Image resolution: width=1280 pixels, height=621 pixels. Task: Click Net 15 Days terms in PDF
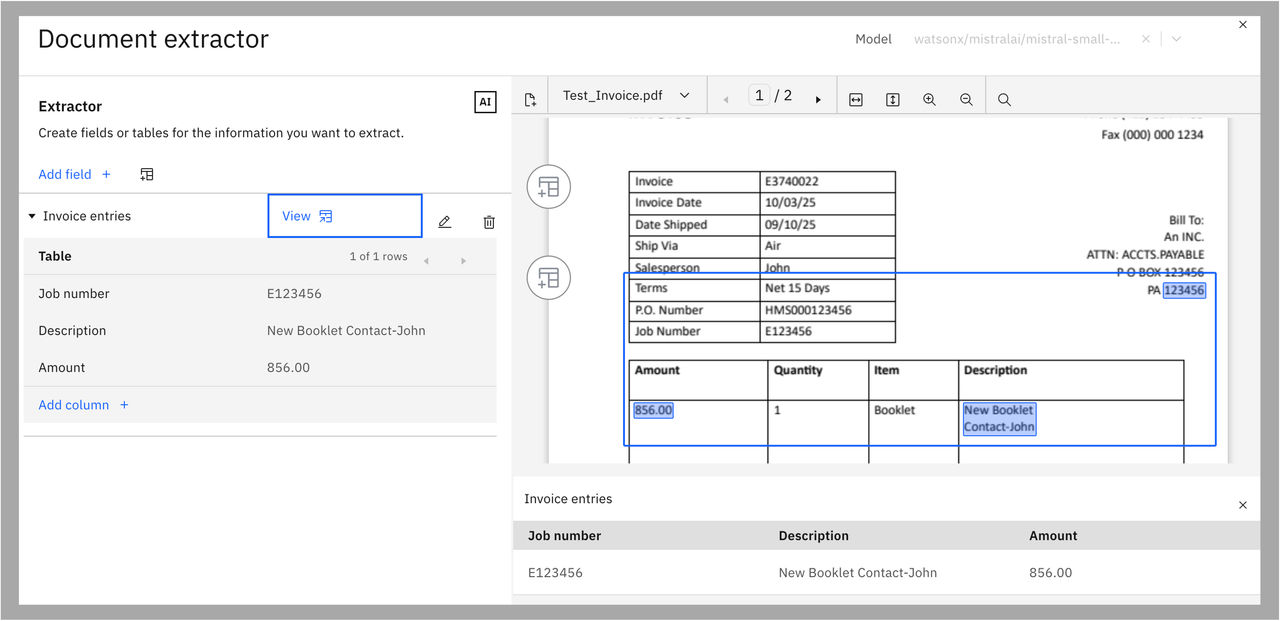tap(797, 288)
